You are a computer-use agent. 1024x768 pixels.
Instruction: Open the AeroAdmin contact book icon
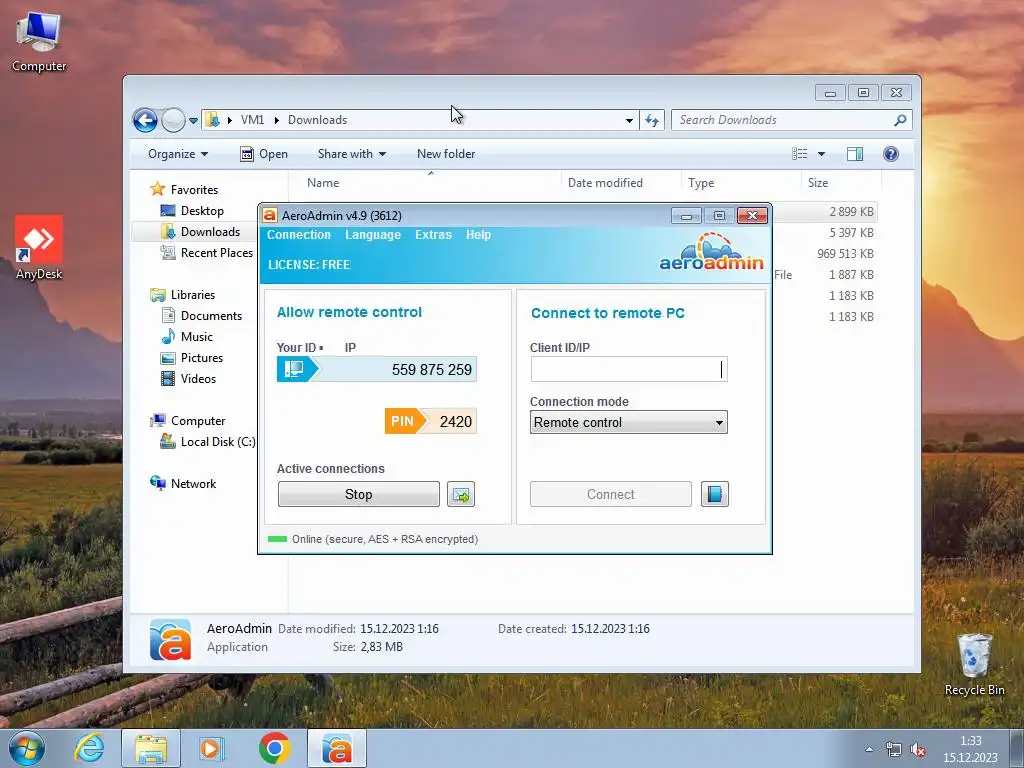pyautogui.click(x=714, y=494)
